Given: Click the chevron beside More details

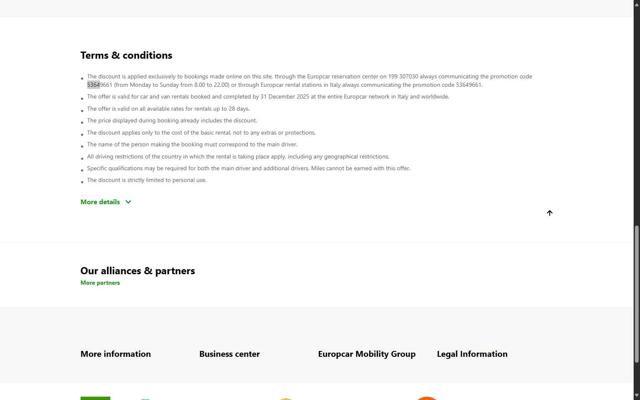Looking at the screenshot, I should 128,202.
